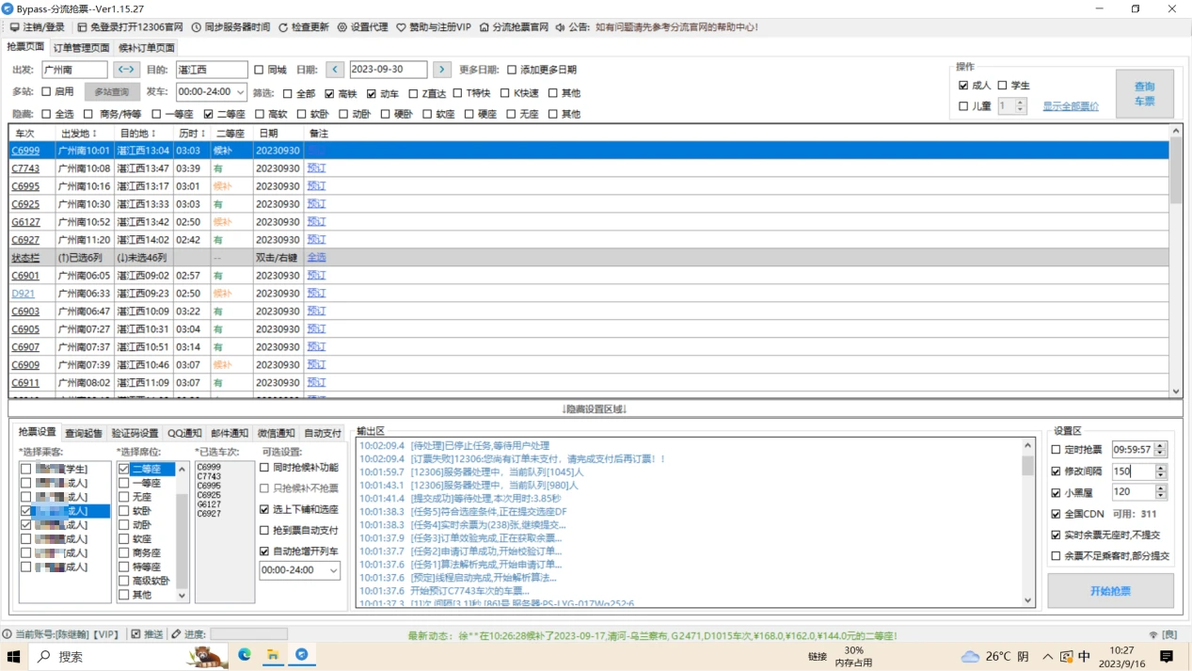Click 赞助与注册VIP heart icon
The image size is (1192, 671).
pos(401,27)
